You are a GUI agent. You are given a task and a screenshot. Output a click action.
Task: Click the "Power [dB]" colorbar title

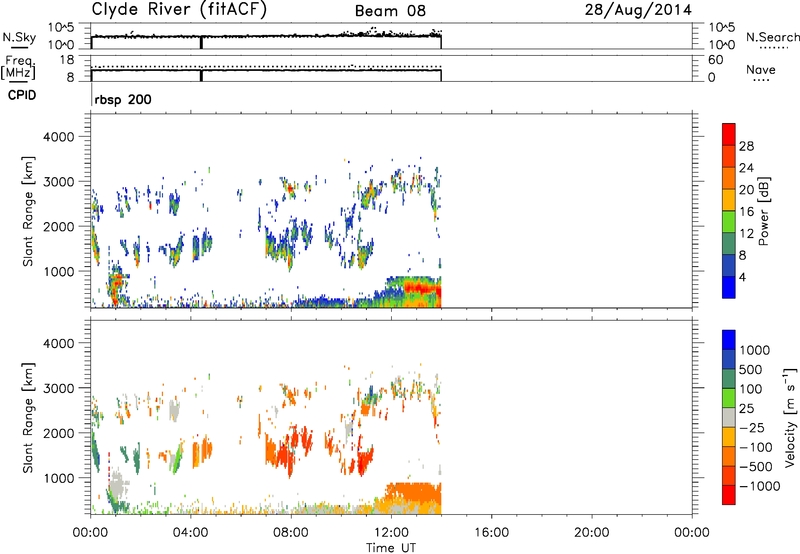[764, 211]
